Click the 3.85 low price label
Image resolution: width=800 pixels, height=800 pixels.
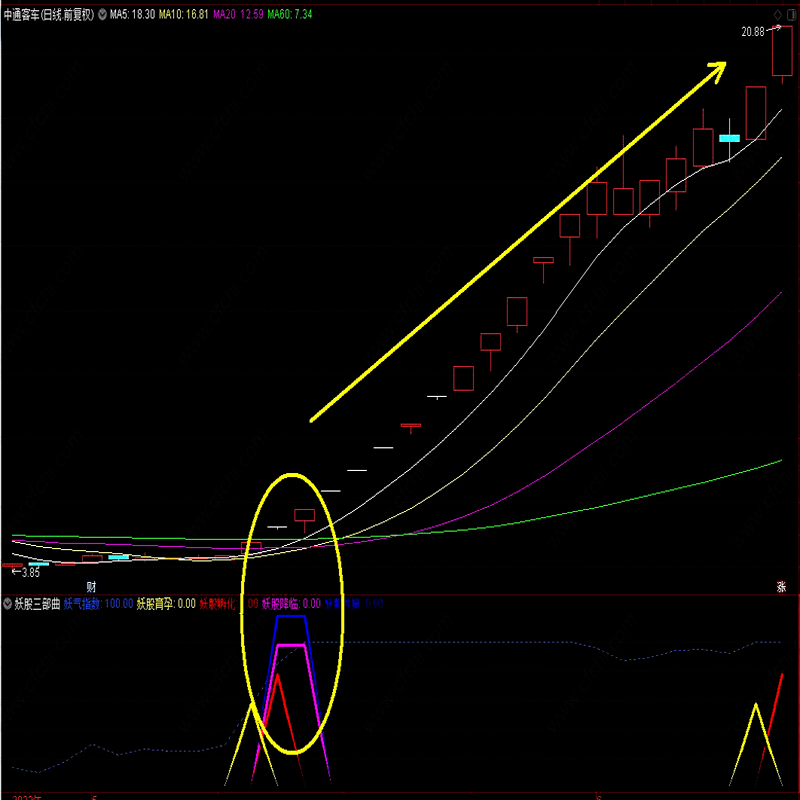[30, 572]
